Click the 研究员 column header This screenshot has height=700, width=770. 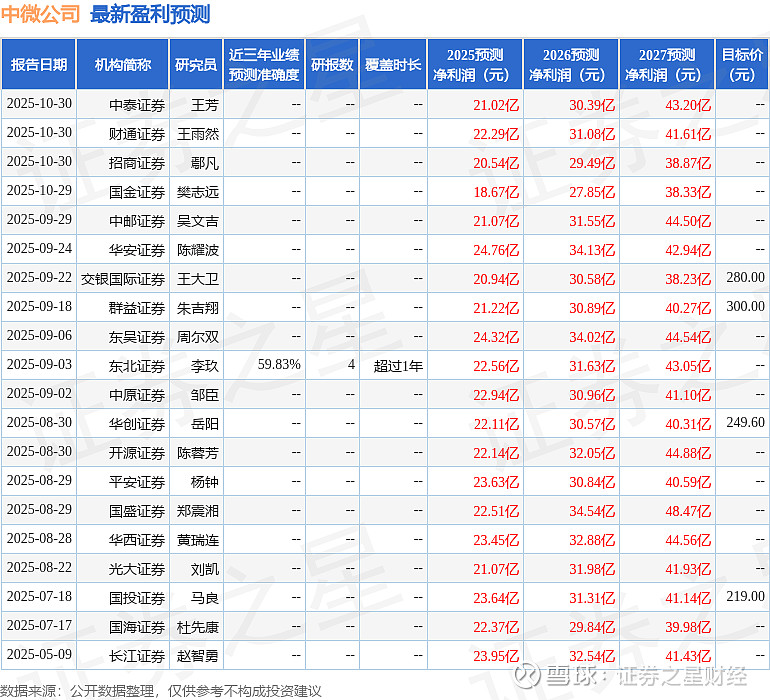[x=196, y=64]
